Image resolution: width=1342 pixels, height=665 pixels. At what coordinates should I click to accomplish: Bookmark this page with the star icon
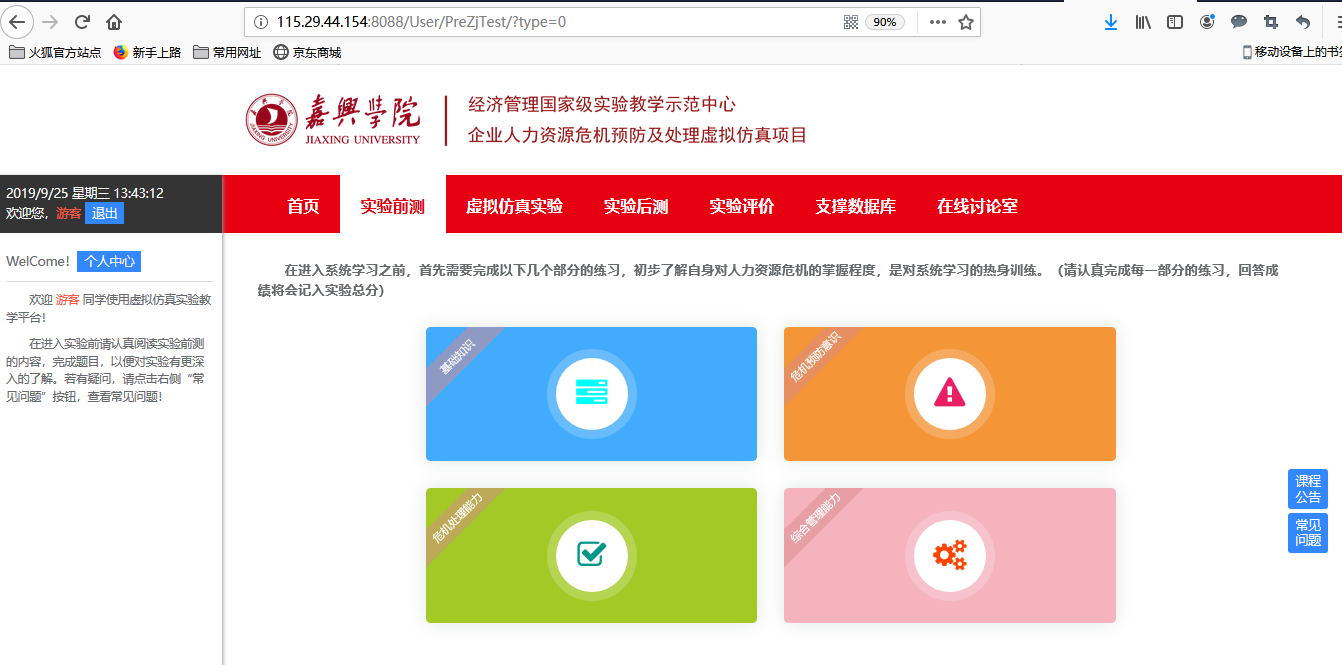965,22
